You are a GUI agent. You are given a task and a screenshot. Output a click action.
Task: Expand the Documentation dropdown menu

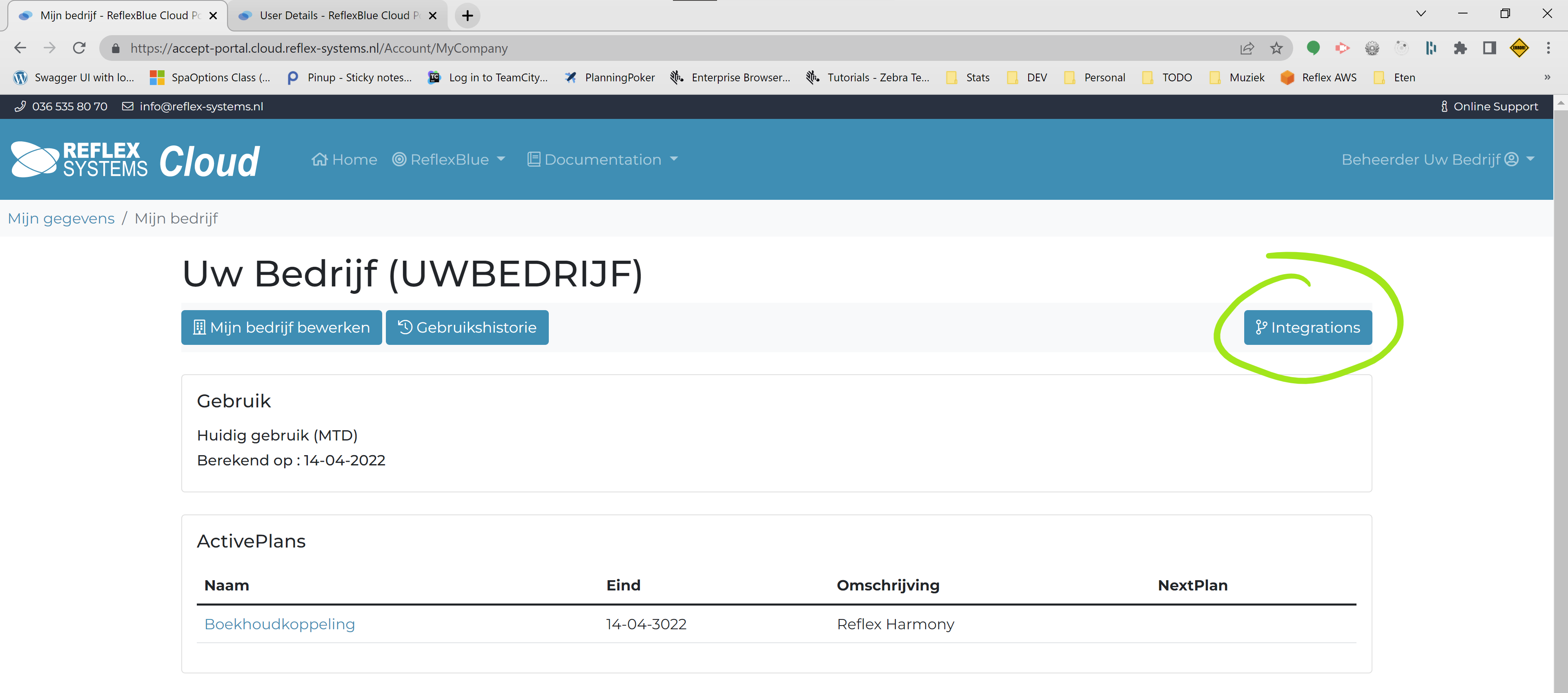click(x=602, y=159)
